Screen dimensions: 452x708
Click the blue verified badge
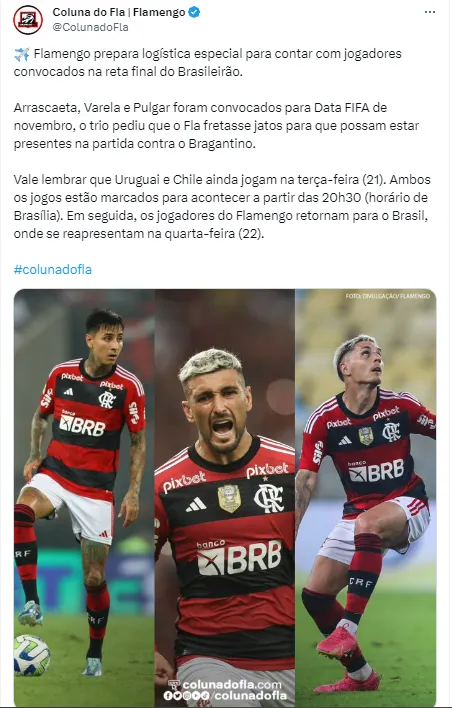click(194, 12)
